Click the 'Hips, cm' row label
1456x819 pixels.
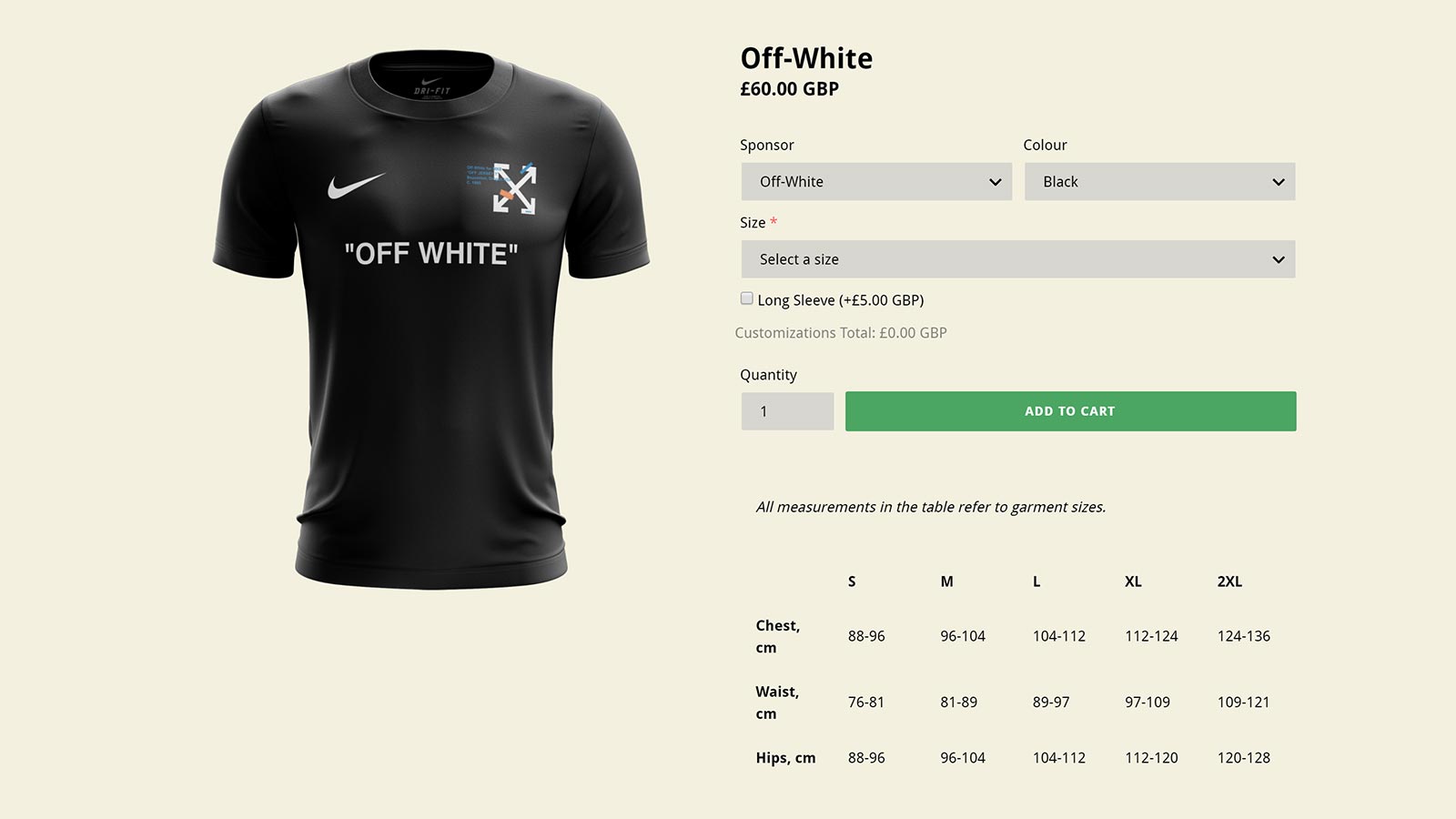click(785, 758)
